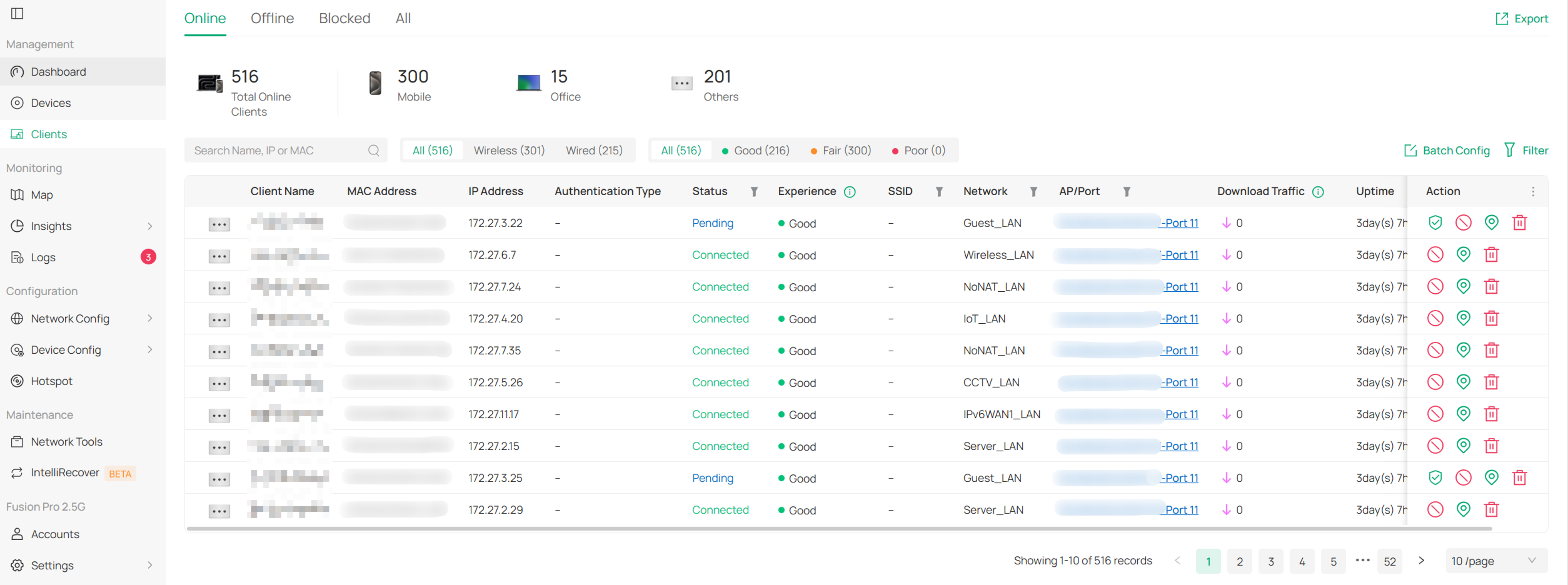Locate the client at 172.27.7.24
Image resolution: width=1568 pixels, height=585 pixels.
(1463, 286)
